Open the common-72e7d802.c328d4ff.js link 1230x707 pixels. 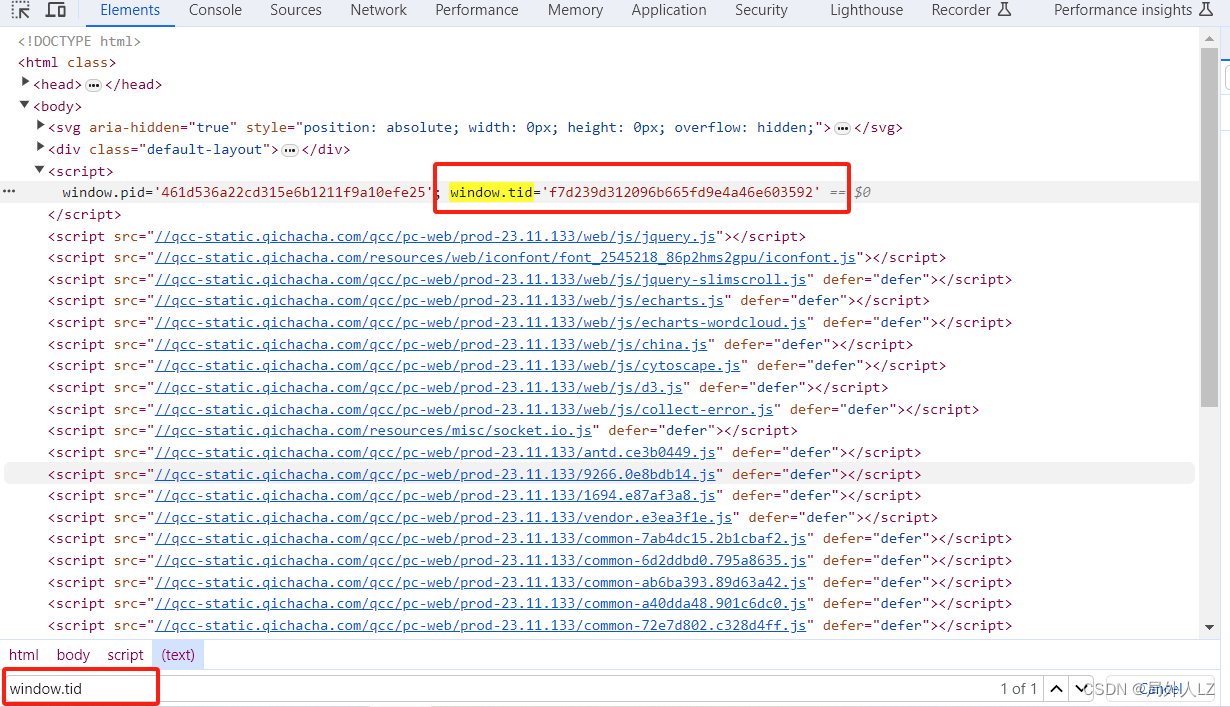click(x=480, y=625)
